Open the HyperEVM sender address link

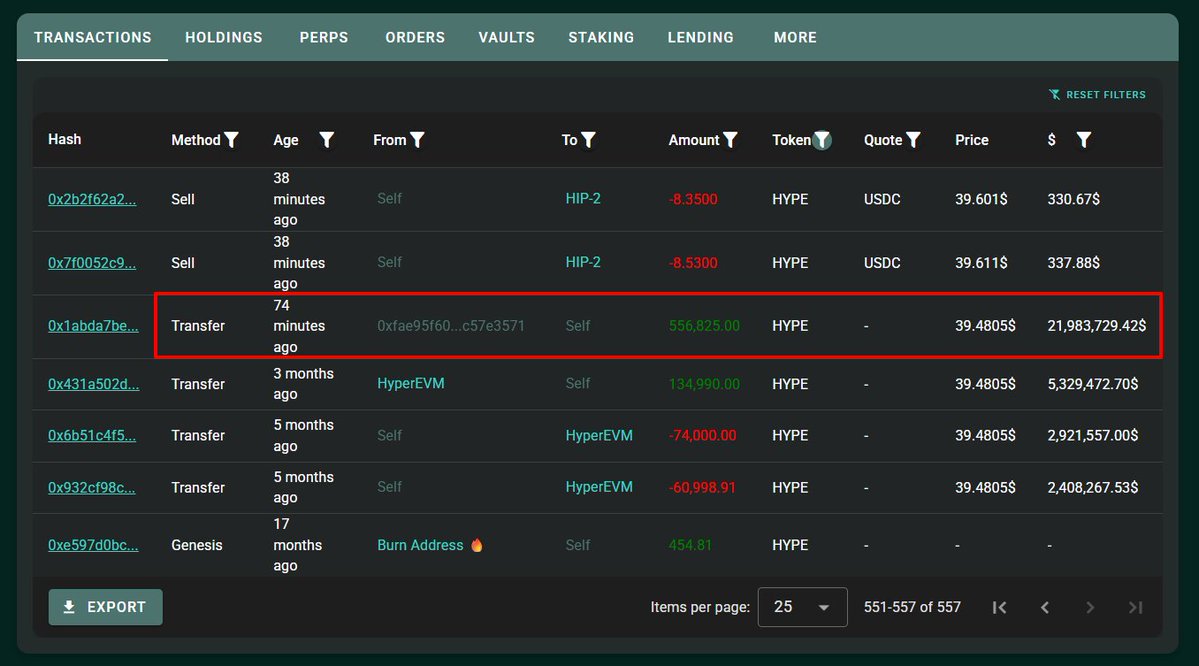[411, 383]
